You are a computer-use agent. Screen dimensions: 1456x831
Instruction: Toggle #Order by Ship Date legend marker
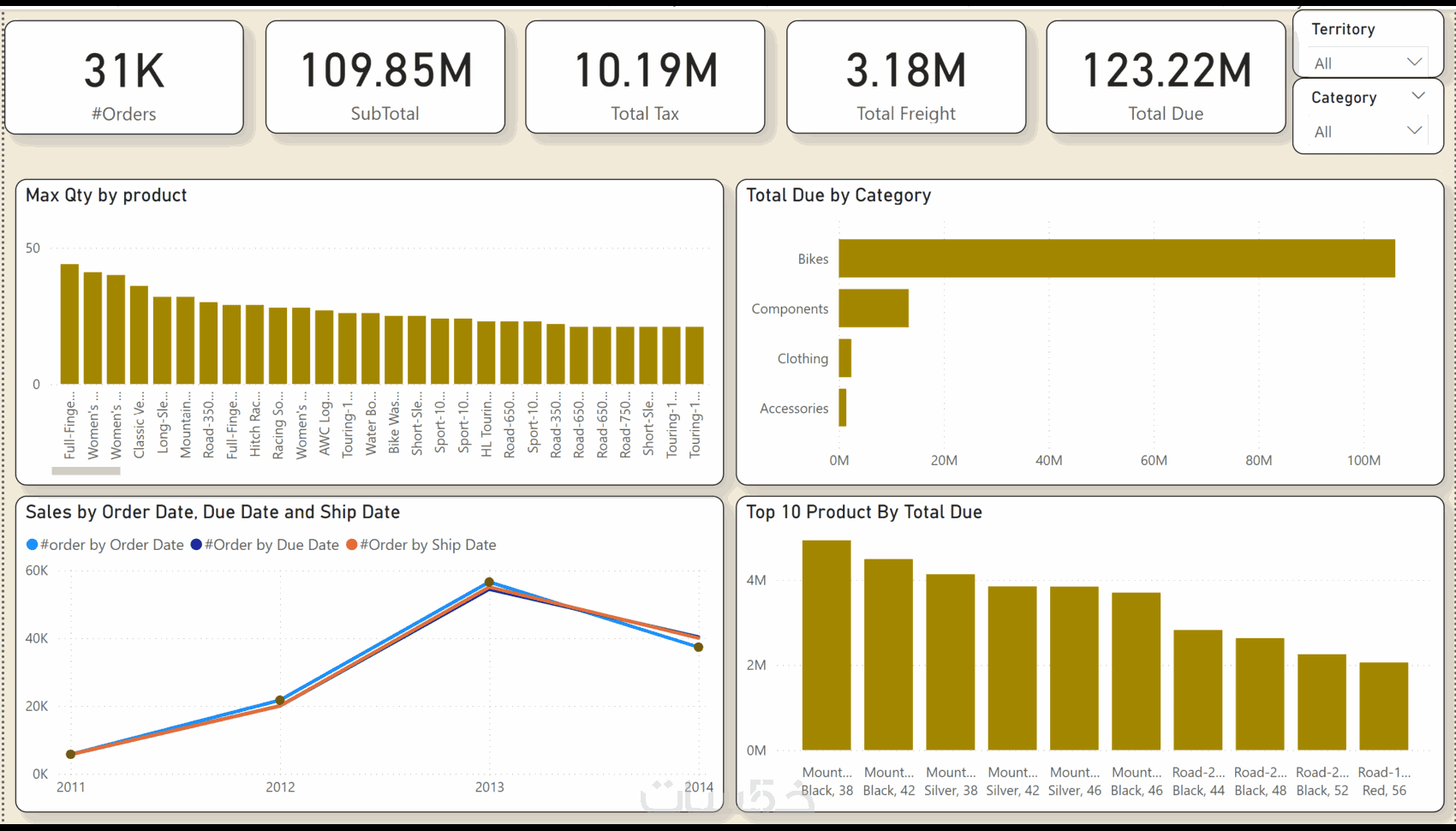(351, 545)
